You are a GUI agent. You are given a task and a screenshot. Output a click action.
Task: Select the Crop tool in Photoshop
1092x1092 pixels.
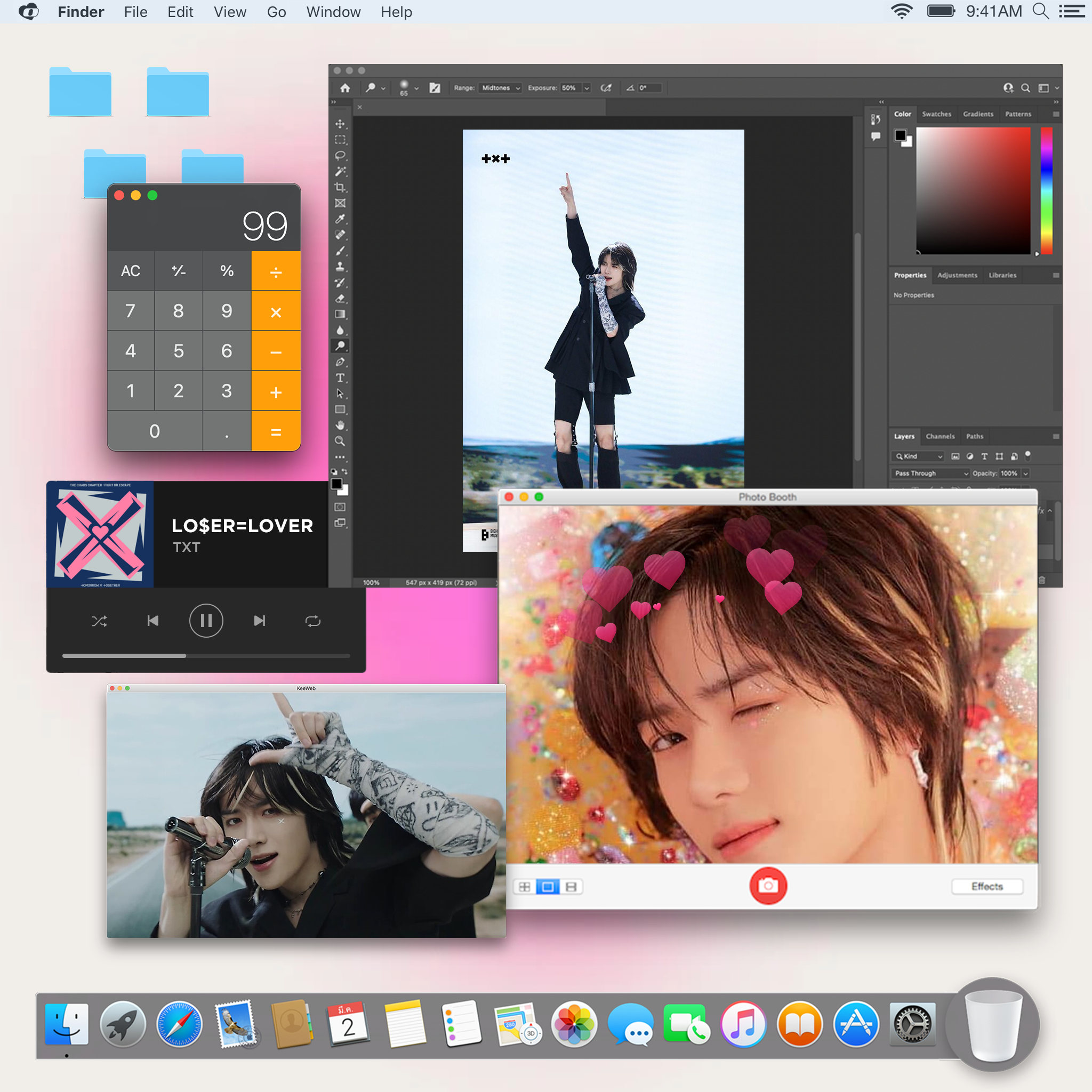(x=340, y=187)
